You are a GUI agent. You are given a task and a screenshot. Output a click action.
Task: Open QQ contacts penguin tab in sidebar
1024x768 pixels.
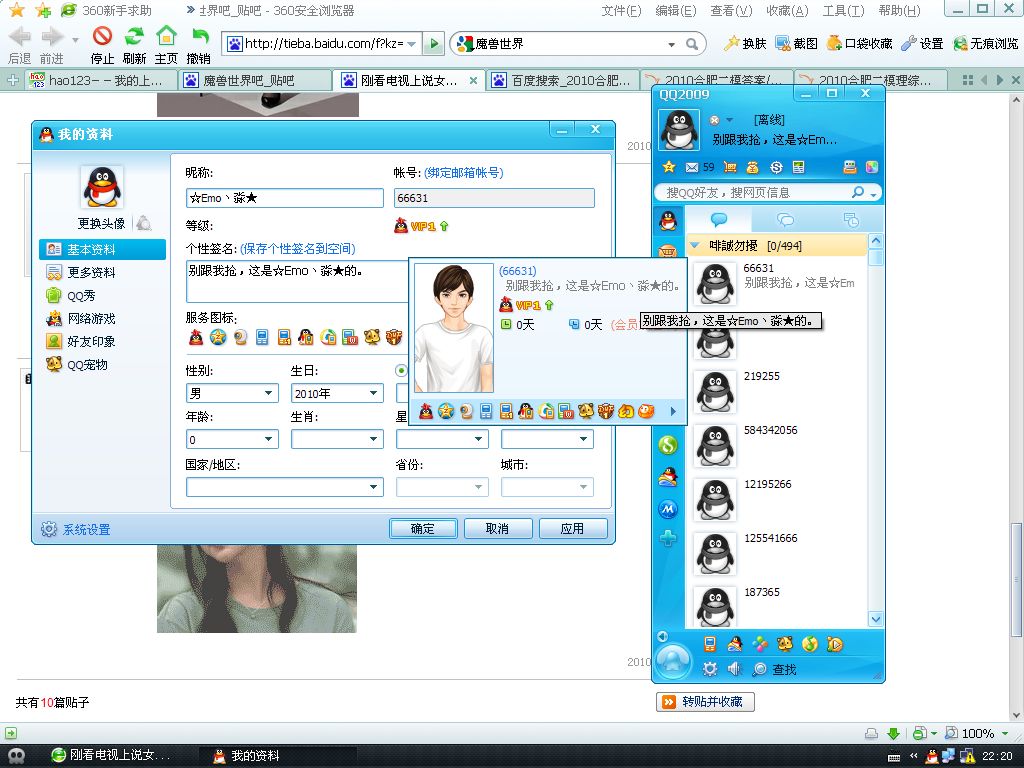pos(668,221)
